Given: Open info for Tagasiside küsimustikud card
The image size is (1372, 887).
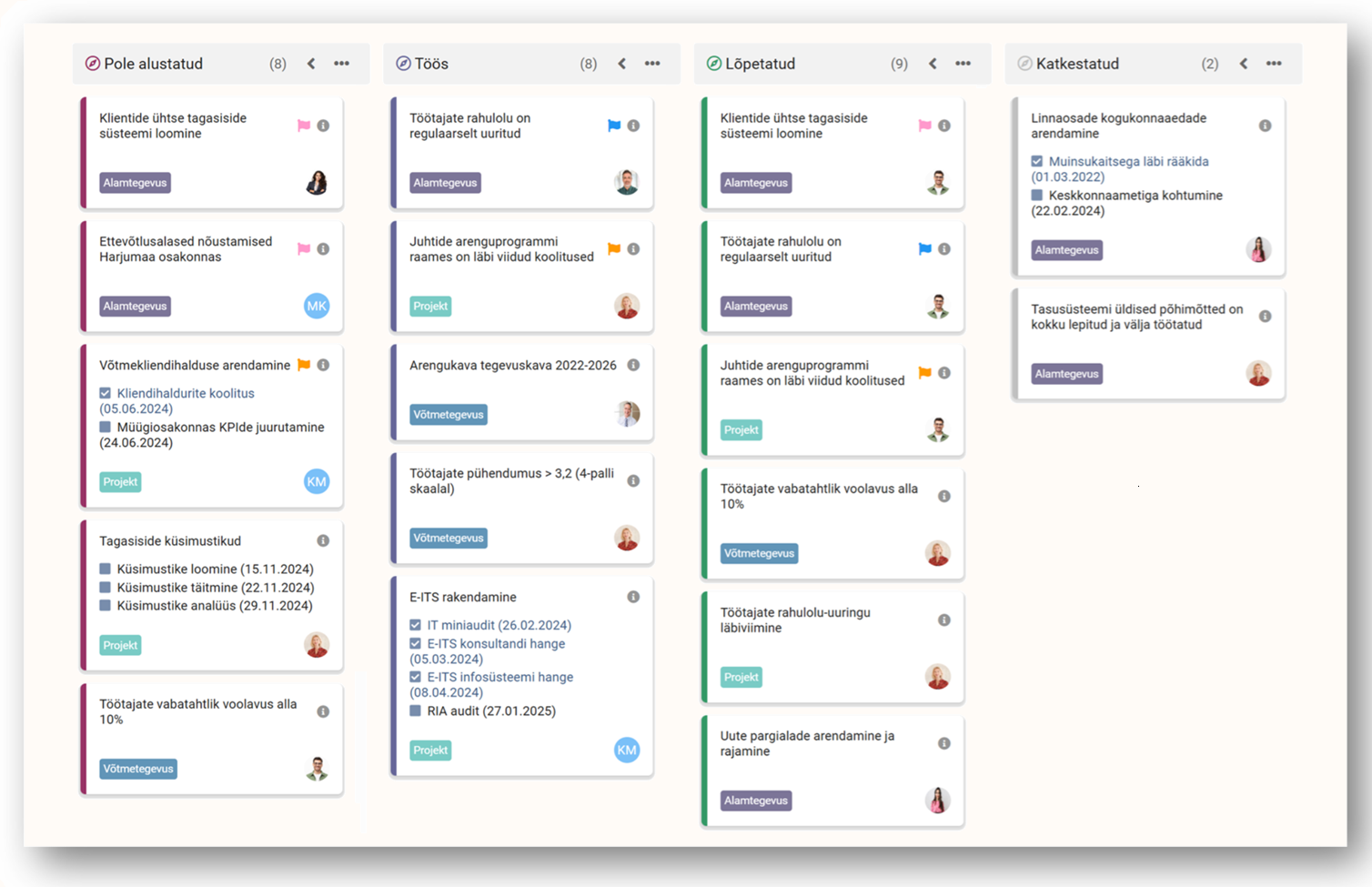Looking at the screenshot, I should click(x=323, y=540).
